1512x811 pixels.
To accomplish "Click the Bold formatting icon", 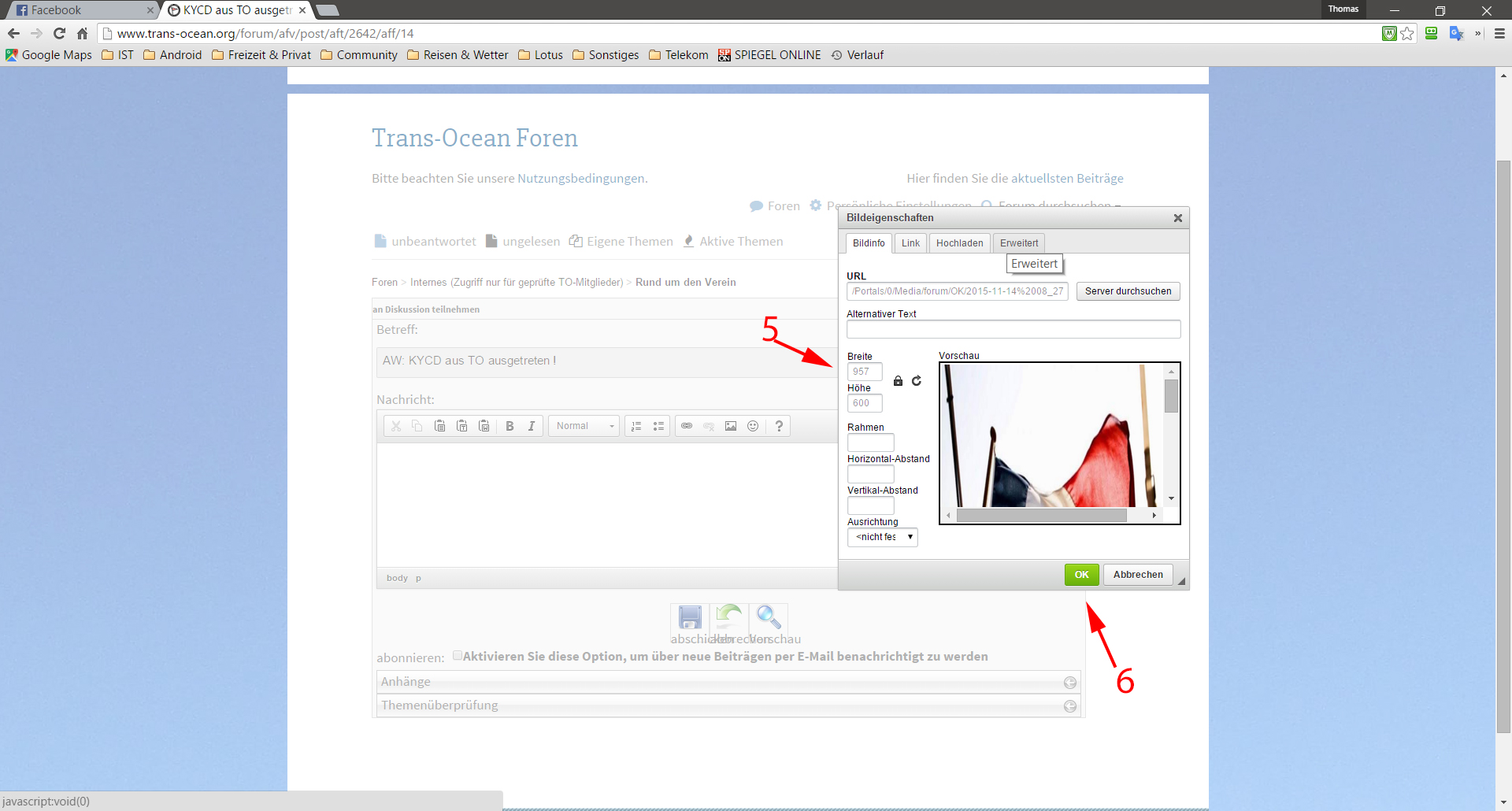I will (x=510, y=426).
